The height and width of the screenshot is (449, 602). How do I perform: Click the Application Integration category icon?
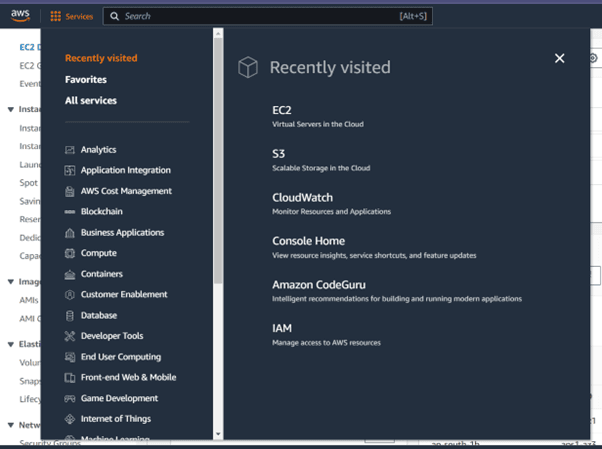[x=70, y=170]
